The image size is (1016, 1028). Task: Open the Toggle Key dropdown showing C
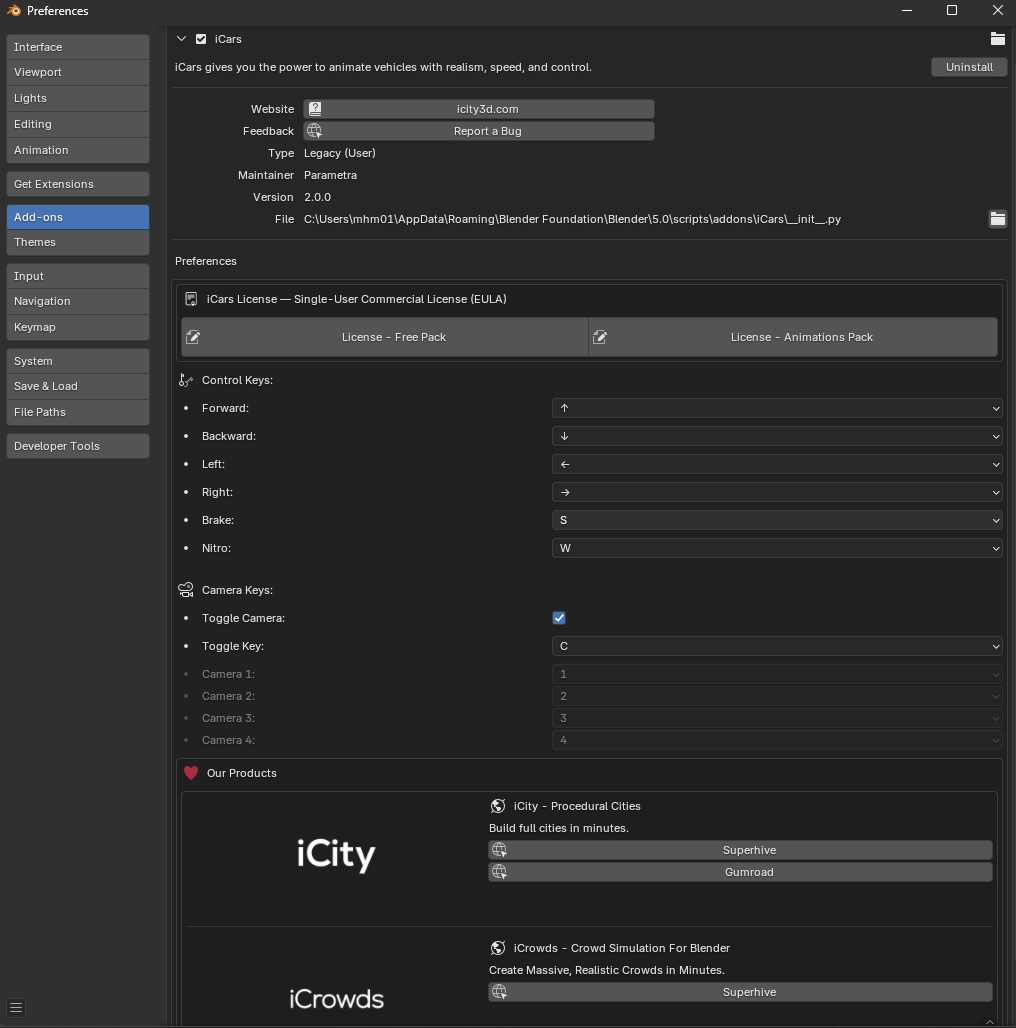[777, 646]
